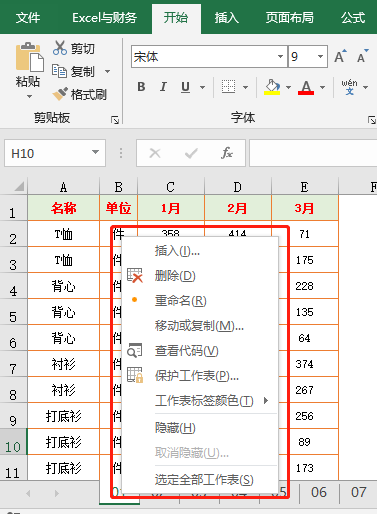Choose 隐藏(H) from context menu
Image resolution: width=377 pixels, height=514 pixels.
(x=200, y=428)
